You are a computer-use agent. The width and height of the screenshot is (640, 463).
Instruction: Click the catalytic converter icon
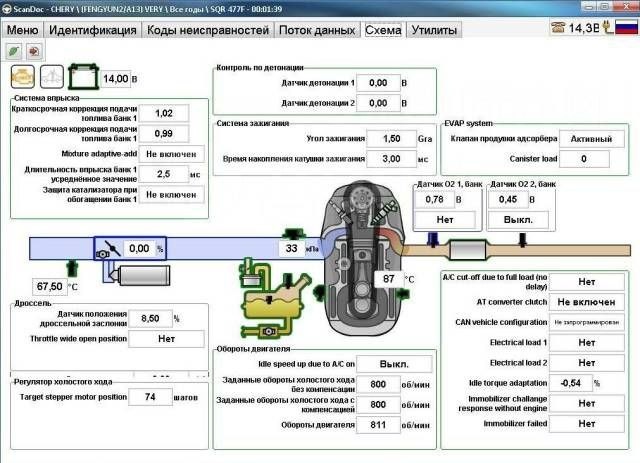point(468,250)
